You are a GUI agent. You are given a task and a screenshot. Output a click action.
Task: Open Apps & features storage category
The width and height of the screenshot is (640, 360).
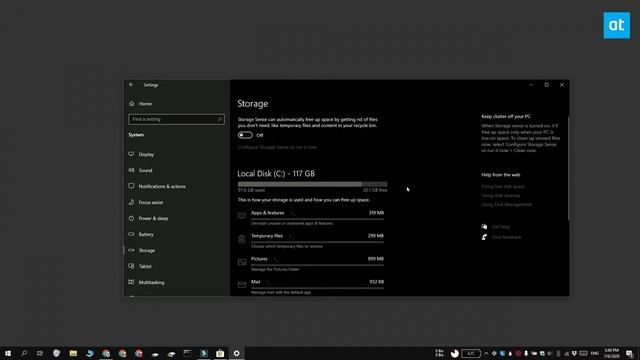point(311,218)
